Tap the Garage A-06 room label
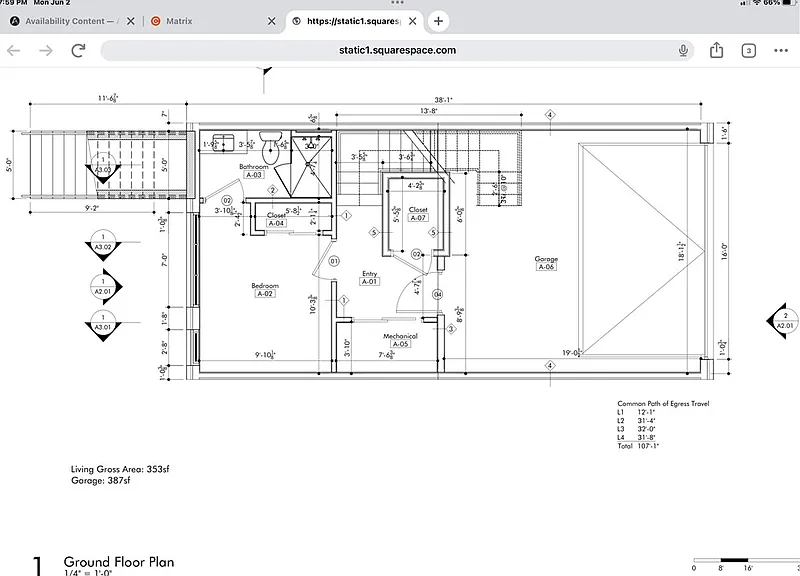Viewport: 800px width, 576px height. (546, 263)
